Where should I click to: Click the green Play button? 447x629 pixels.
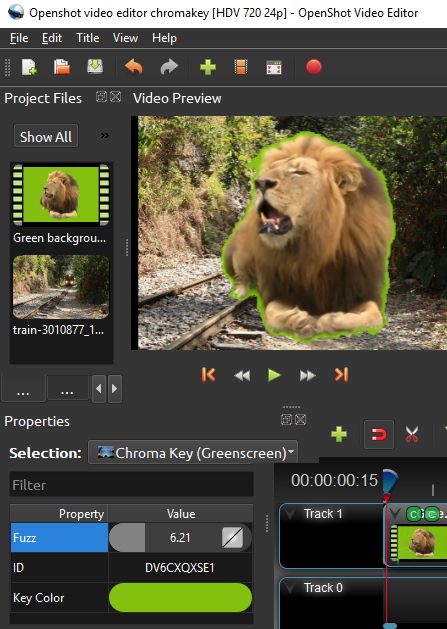[274, 375]
